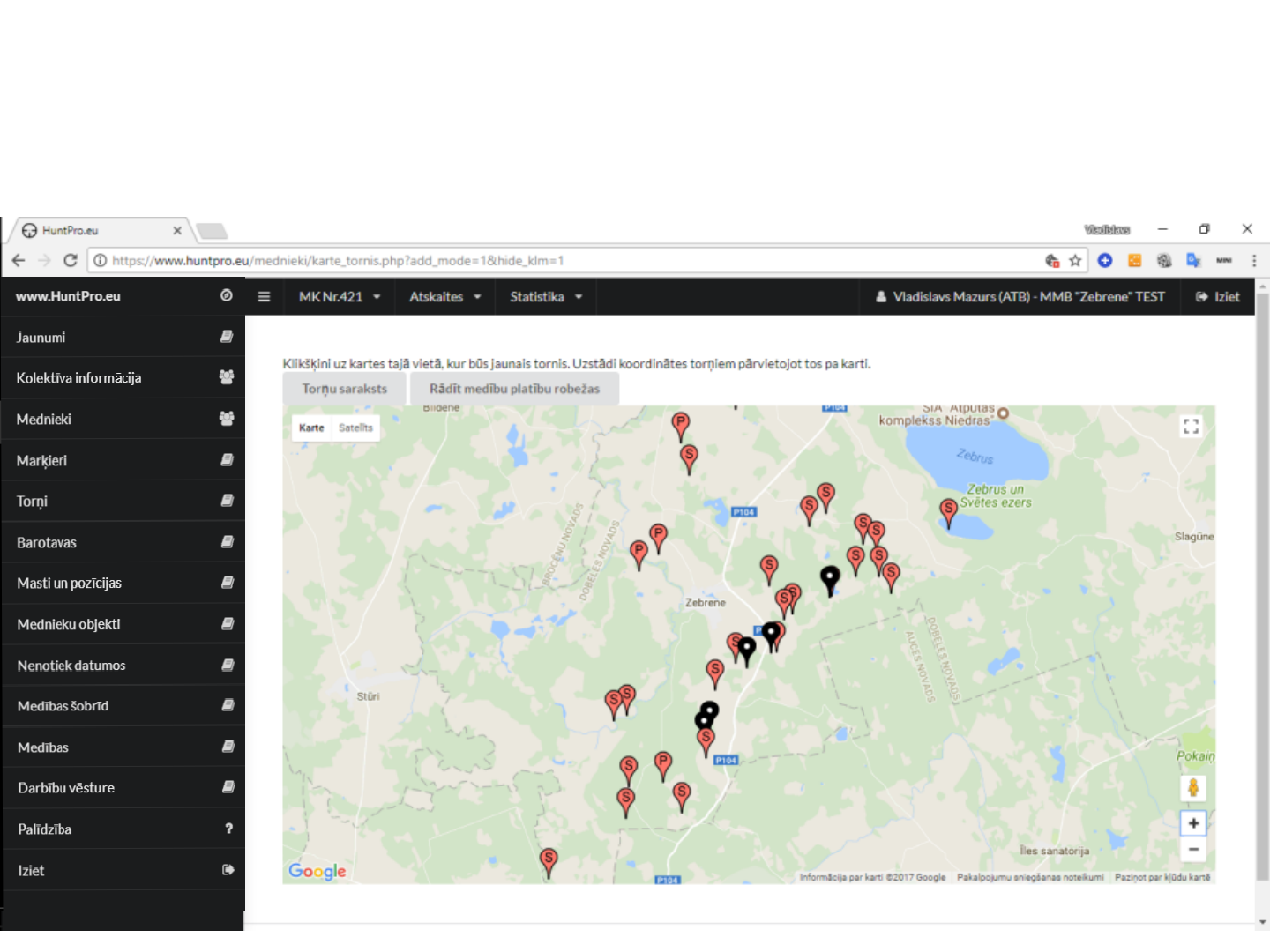
Task: Switch map to Satelīts view
Action: (356, 428)
